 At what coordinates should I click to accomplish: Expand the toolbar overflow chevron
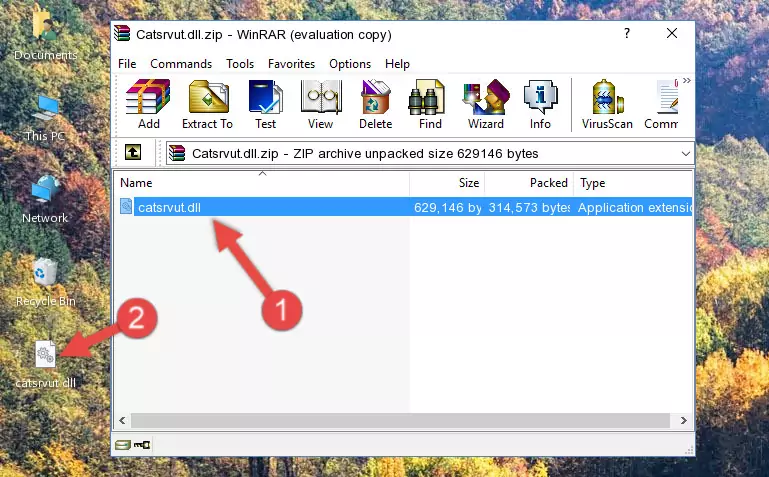pyautogui.click(x=687, y=81)
